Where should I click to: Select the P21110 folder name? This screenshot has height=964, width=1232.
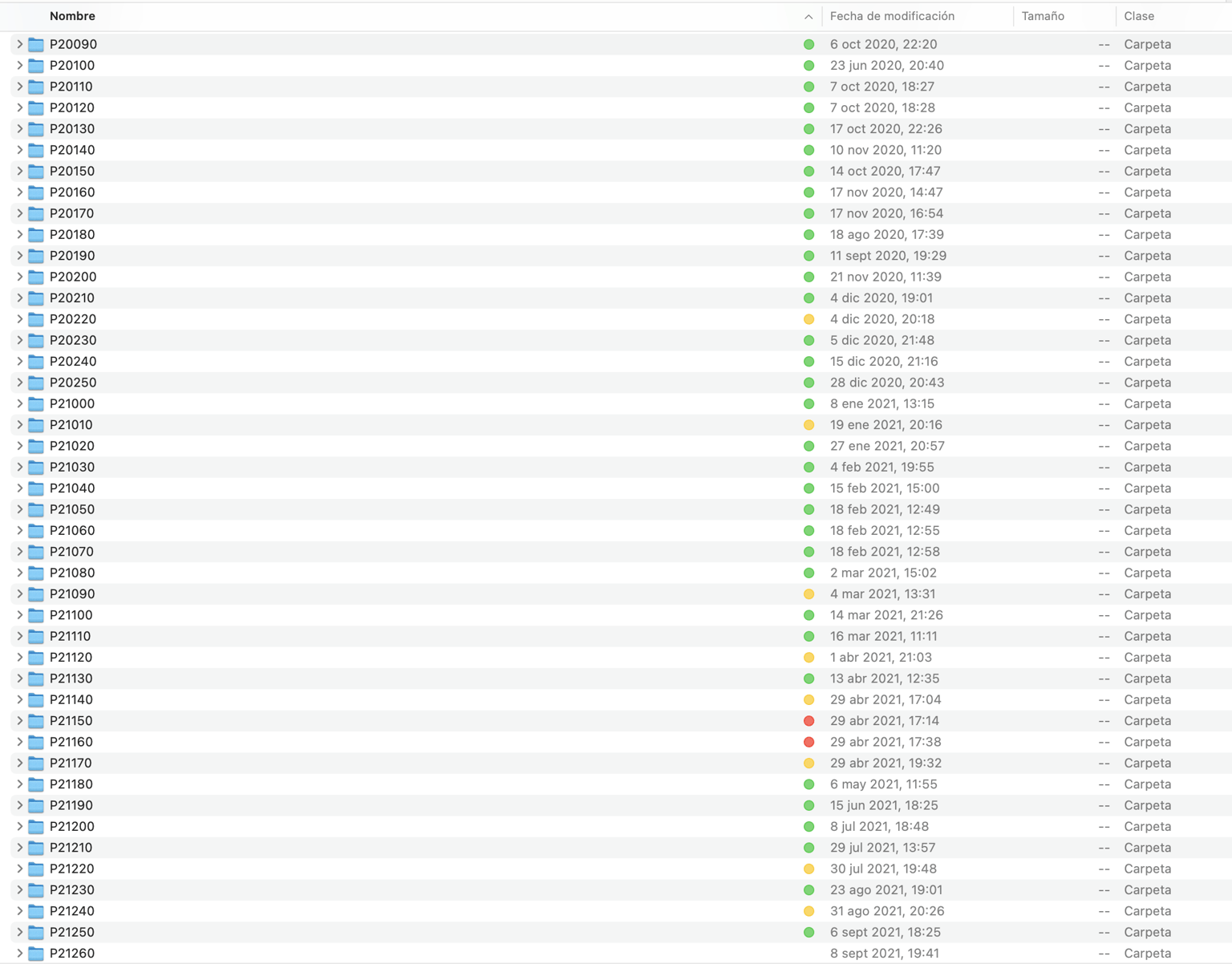(70, 636)
